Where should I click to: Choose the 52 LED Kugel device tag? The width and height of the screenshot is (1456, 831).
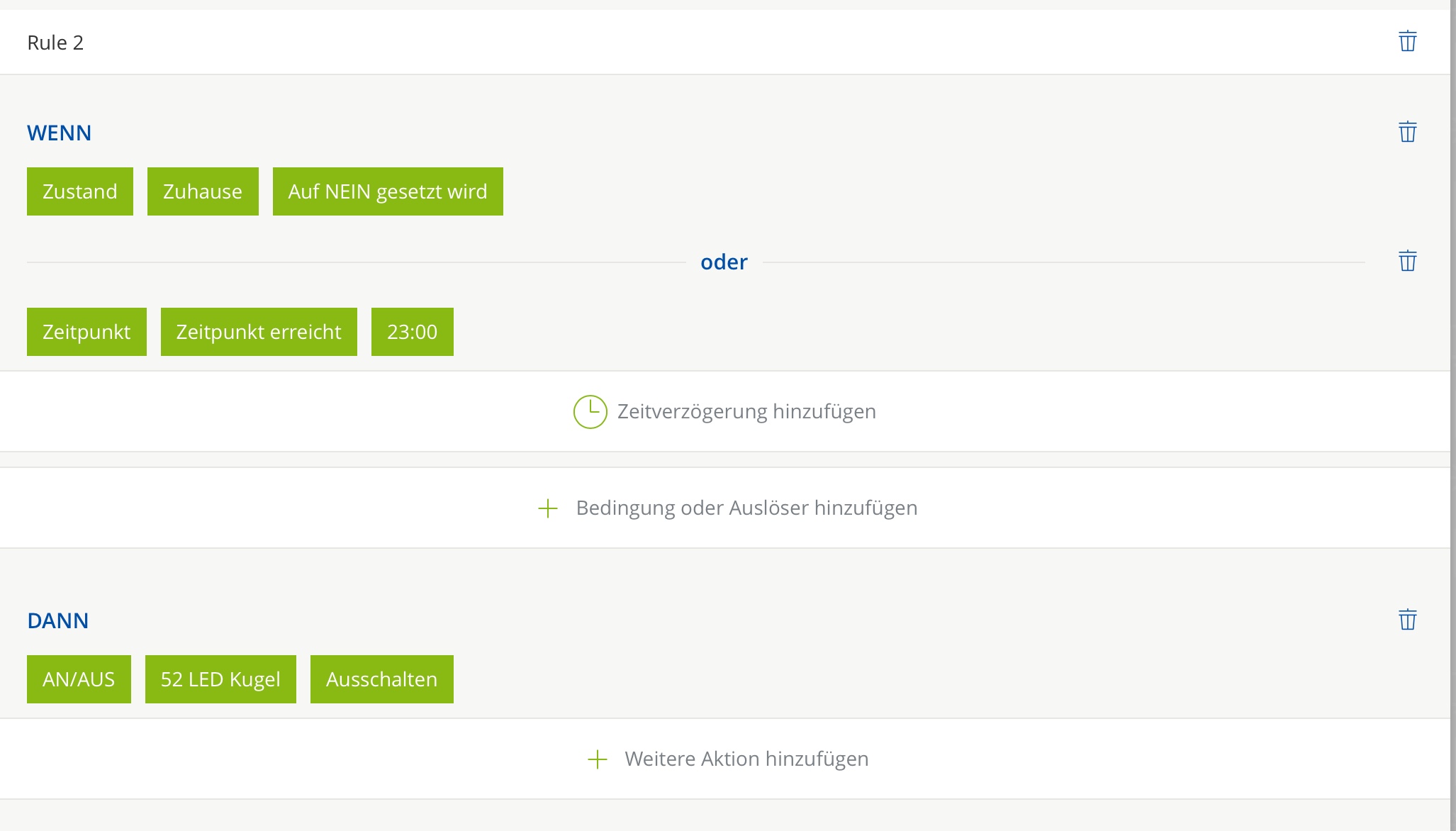pos(220,679)
